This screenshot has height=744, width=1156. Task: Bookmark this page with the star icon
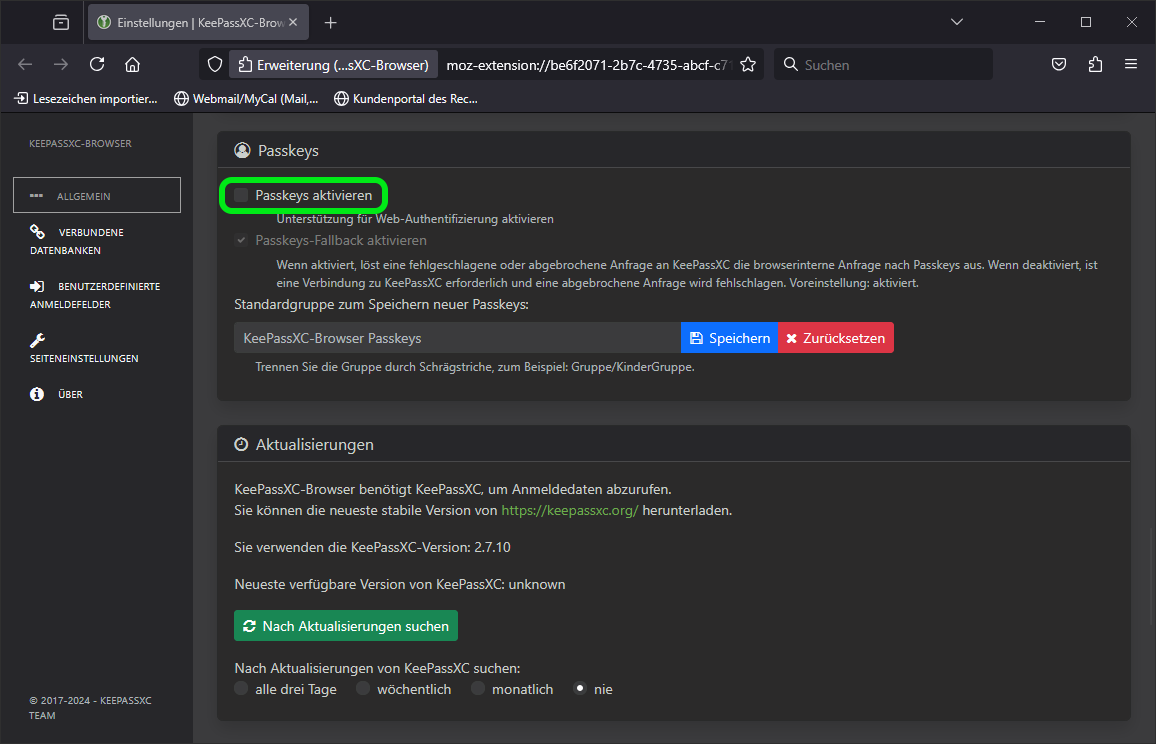(747, 65)
